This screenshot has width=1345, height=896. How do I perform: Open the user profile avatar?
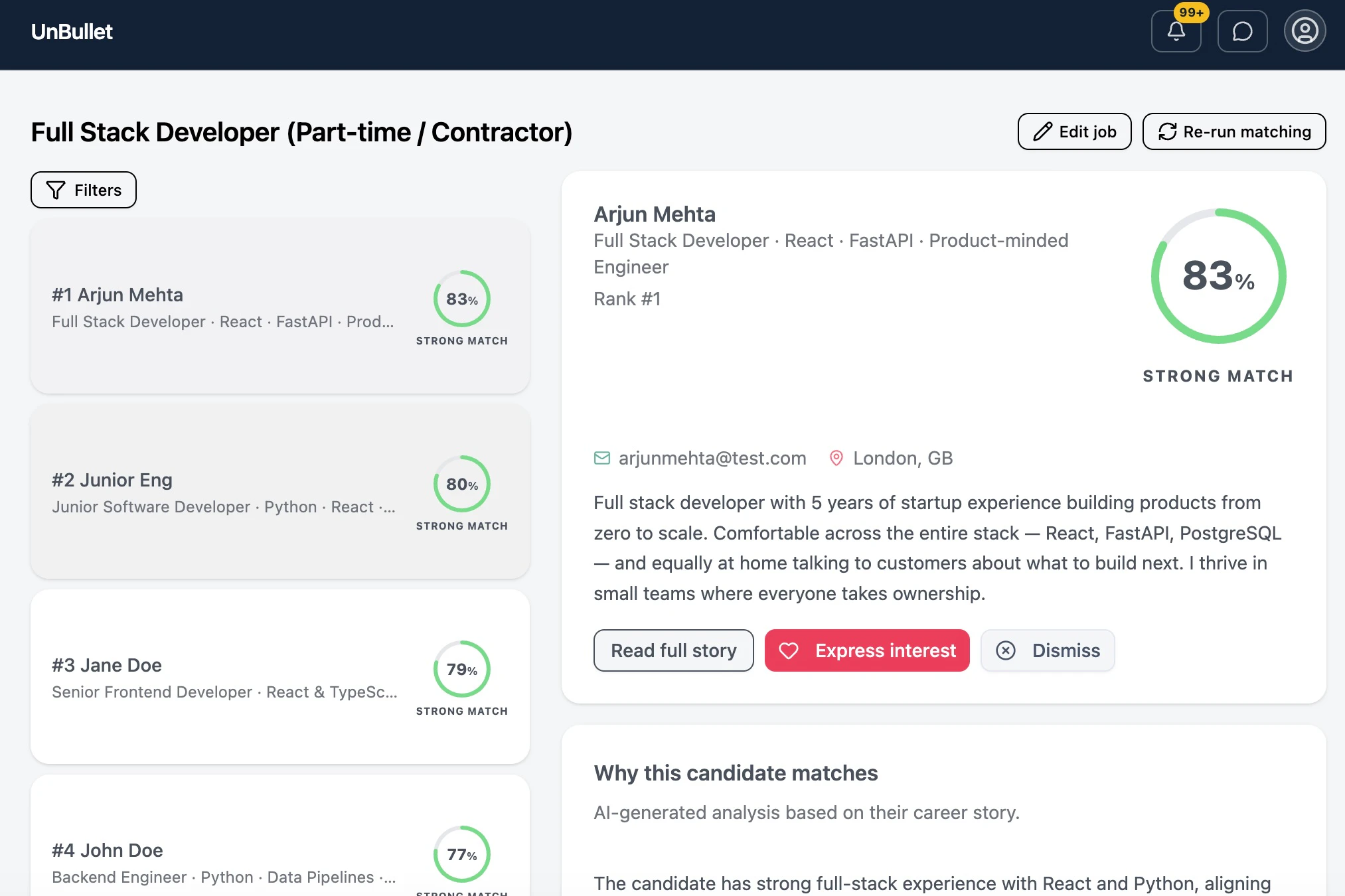pos(1305,31)
